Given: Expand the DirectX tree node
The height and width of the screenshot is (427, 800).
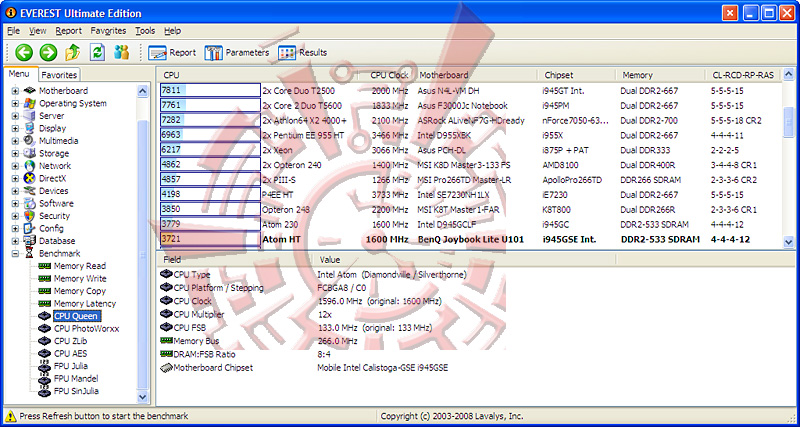Looking at the screenshot, I should (15, 179).
